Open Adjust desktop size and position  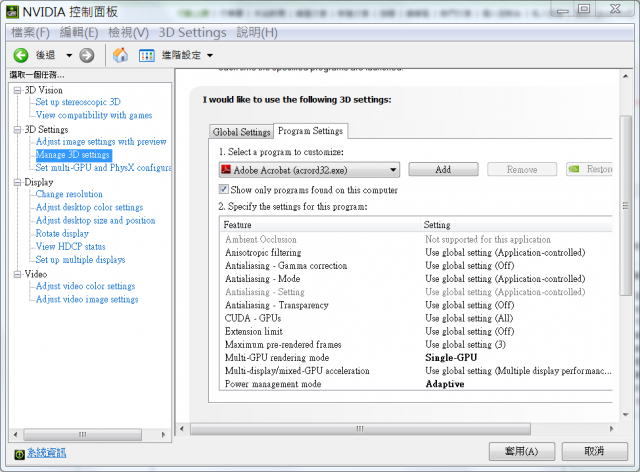pos(96,220)
